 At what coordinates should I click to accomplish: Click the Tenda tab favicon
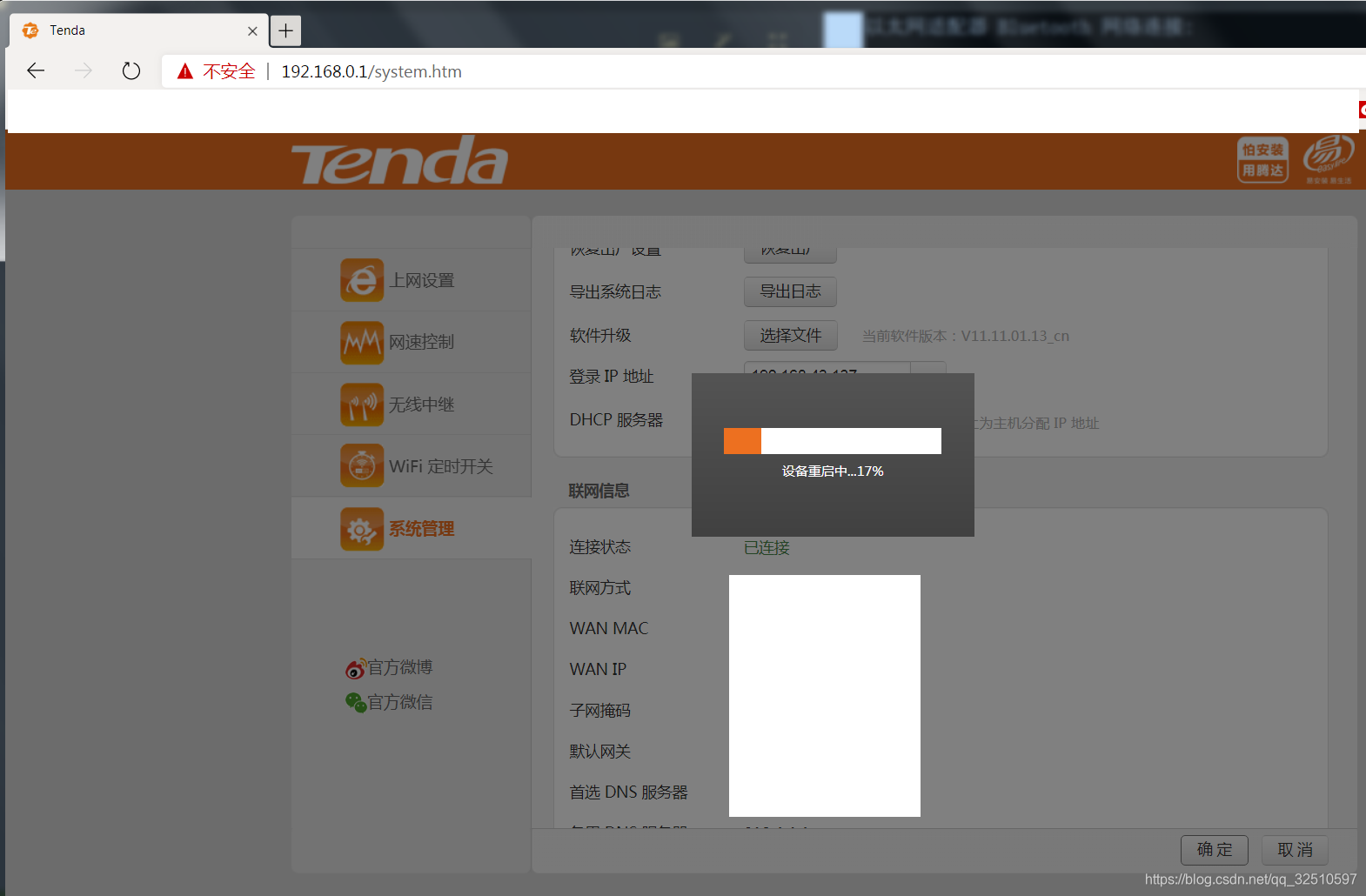30,30
